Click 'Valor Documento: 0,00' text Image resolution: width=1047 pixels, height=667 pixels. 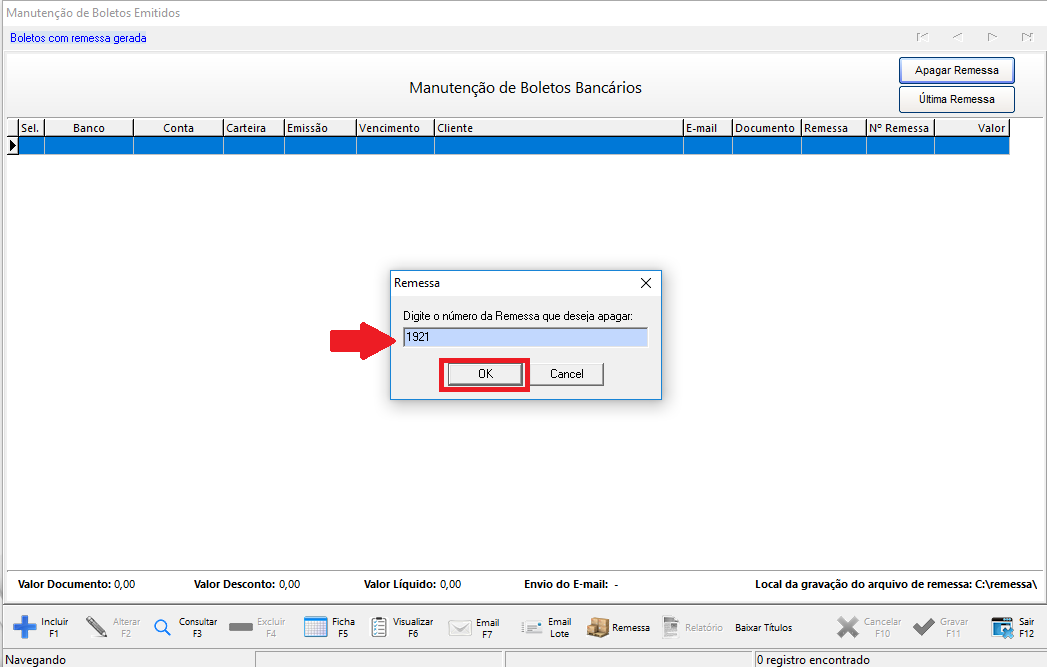pyautogui.click(x=76, y=584)
